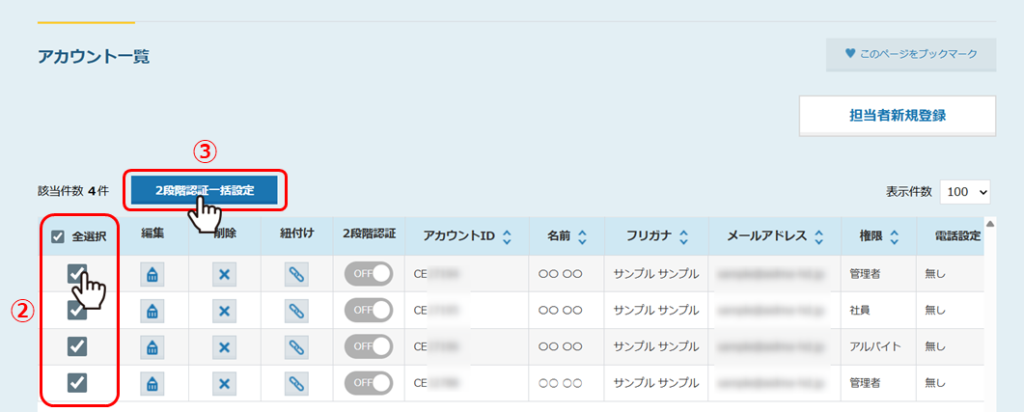
Task: Click the edit icon for the 社員 row
Action: click(151, 311)
